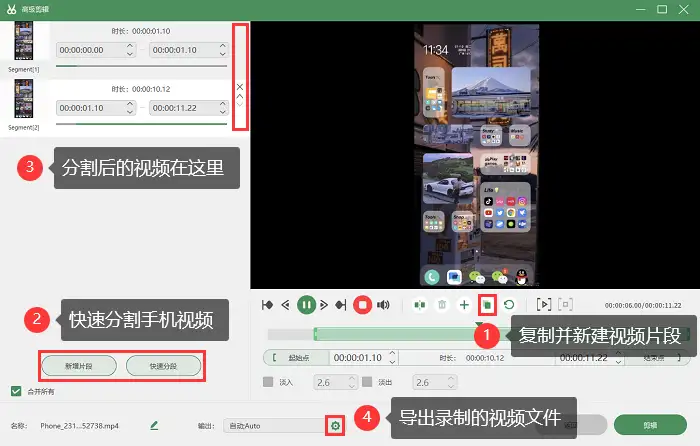This screenshot has width=700, height=446.
Task: Increase Segment[1] start time 00:00:00.00
Action: tap(129, 46)
